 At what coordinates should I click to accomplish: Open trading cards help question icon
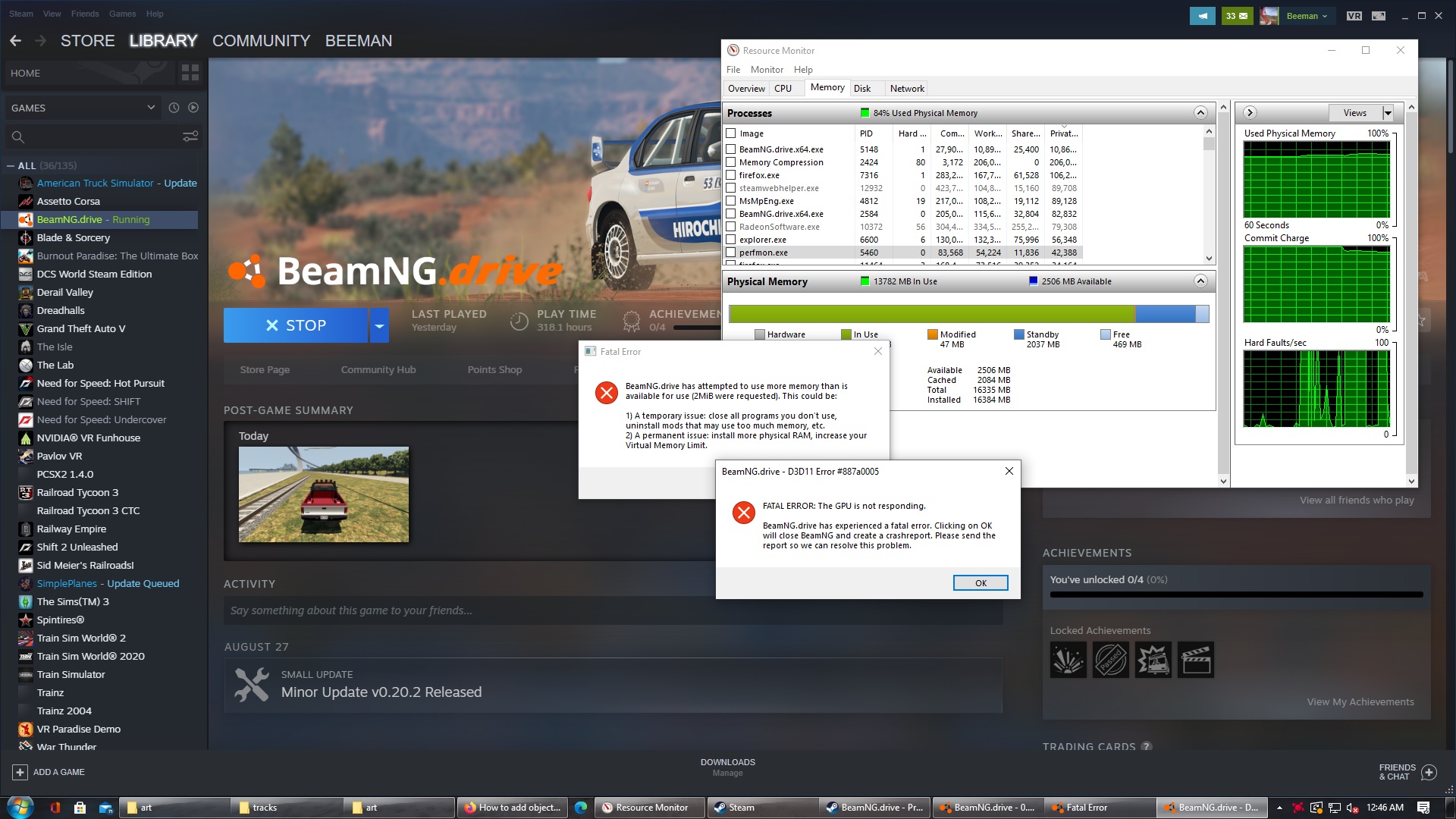point(1147,746)
